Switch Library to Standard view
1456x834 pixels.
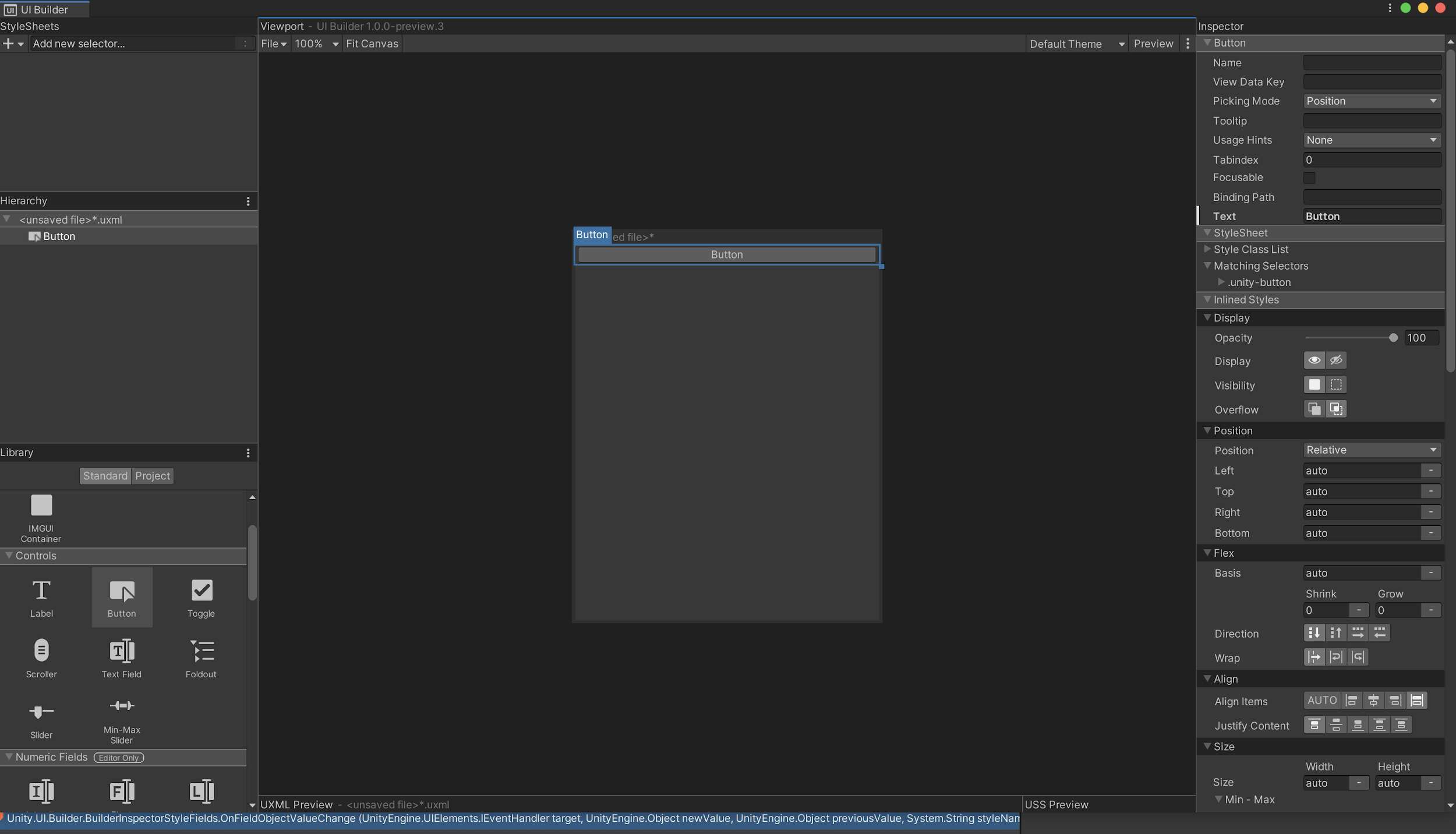105,476
